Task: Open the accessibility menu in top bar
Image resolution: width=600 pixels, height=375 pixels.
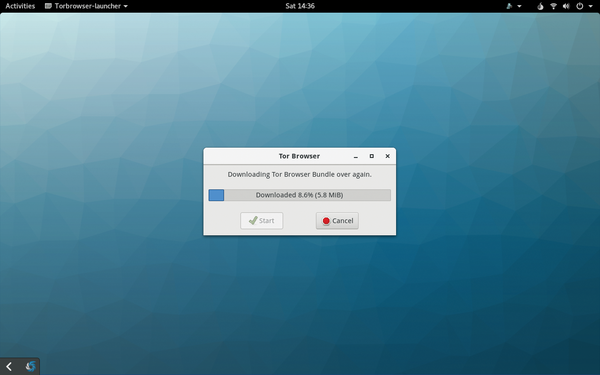Action: [x=509, y=6]
